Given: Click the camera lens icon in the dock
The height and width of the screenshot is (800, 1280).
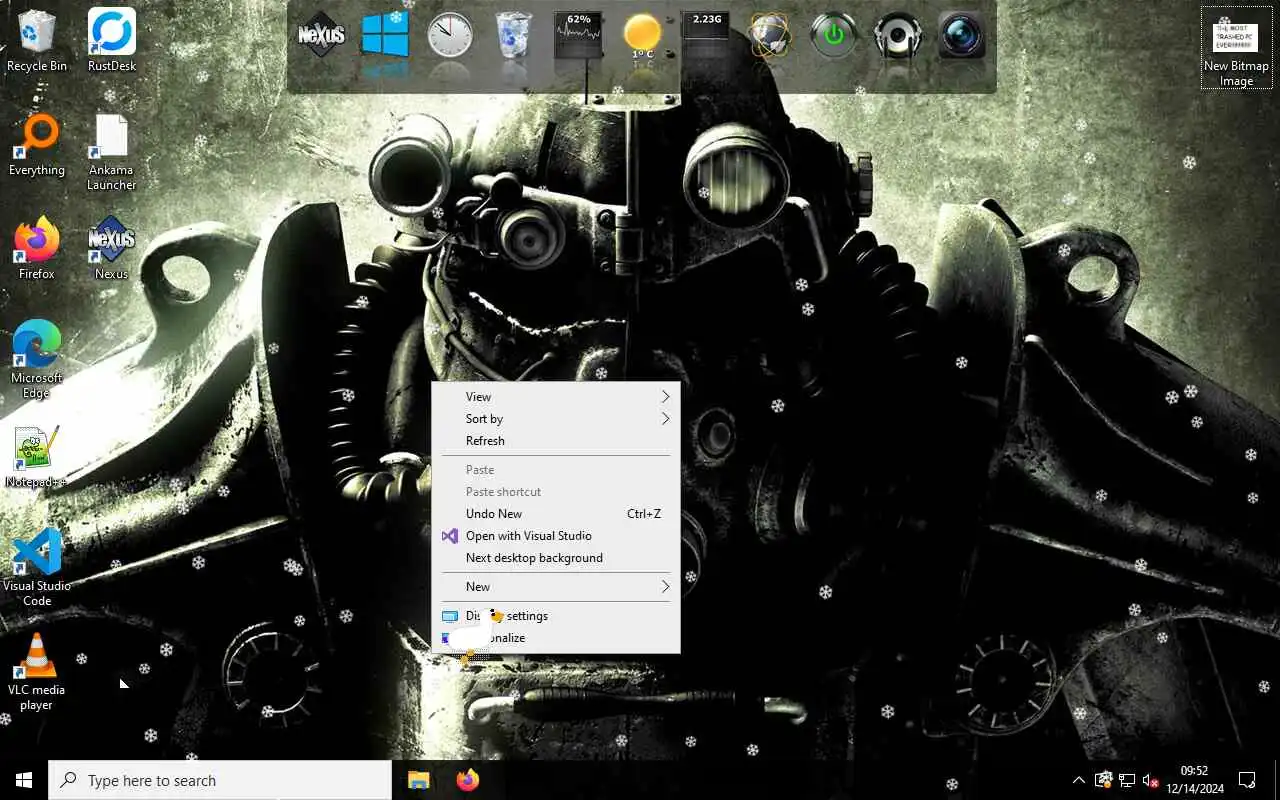Looking at the screenshot, I should tap(962, 36).
